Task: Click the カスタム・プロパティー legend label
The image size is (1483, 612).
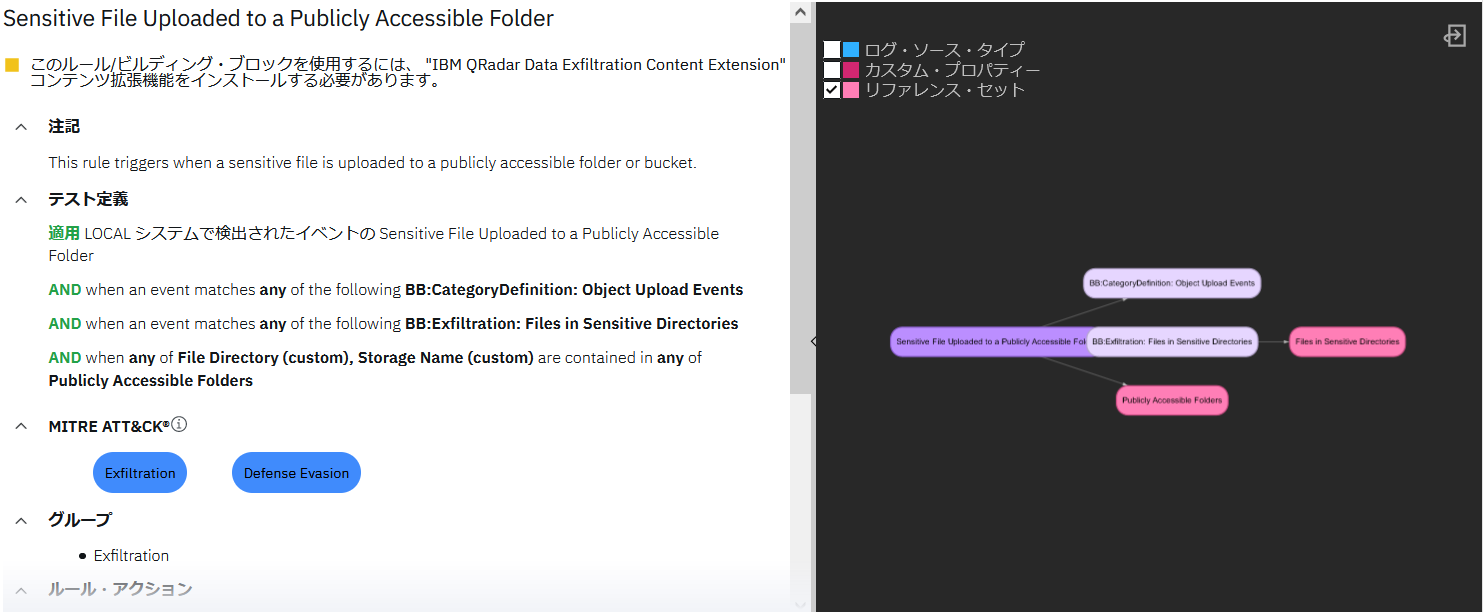Action: (952, 70)
